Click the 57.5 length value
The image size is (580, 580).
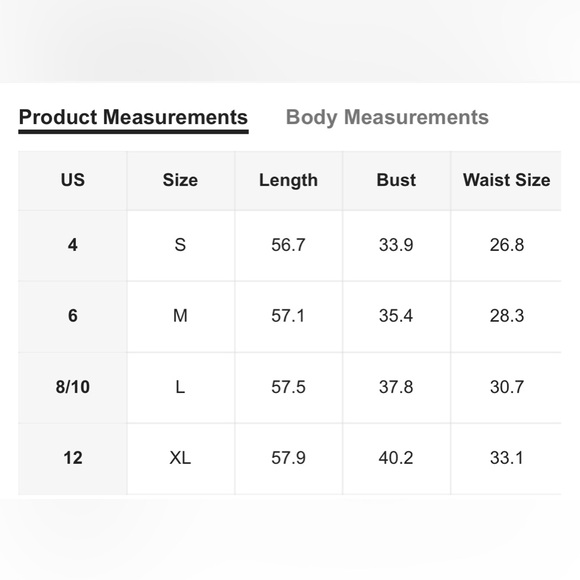tap(289, 387)
